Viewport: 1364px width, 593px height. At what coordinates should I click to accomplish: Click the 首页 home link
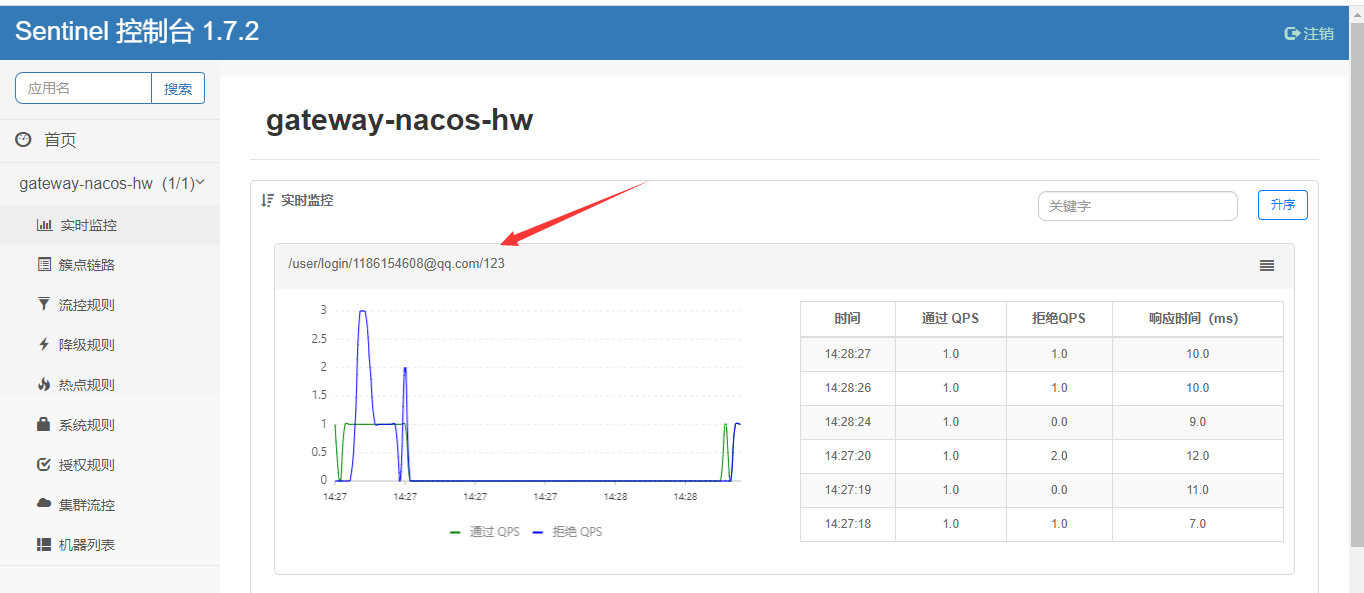60,140
